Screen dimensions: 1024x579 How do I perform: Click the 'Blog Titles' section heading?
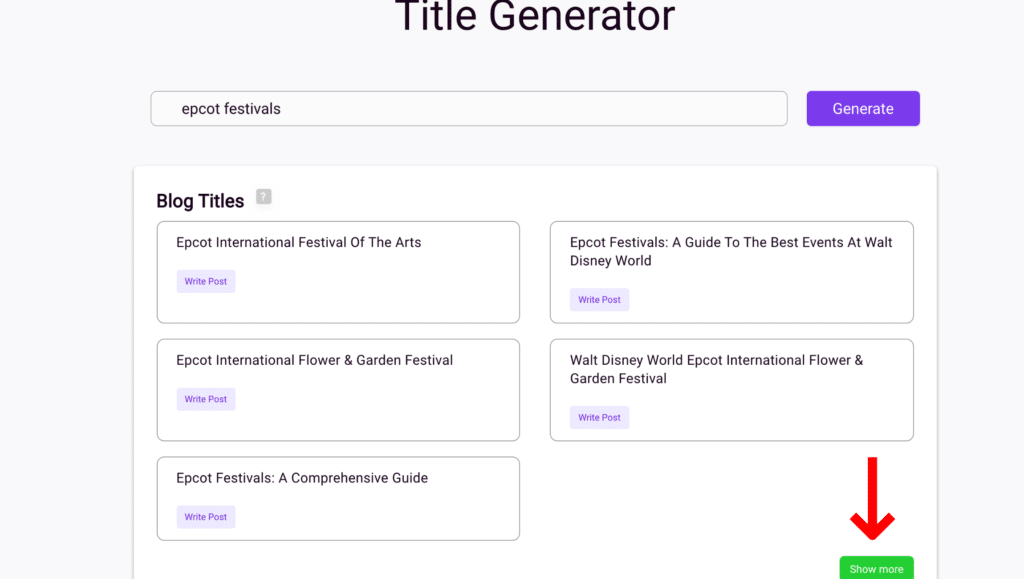click(x=200, y=201)
